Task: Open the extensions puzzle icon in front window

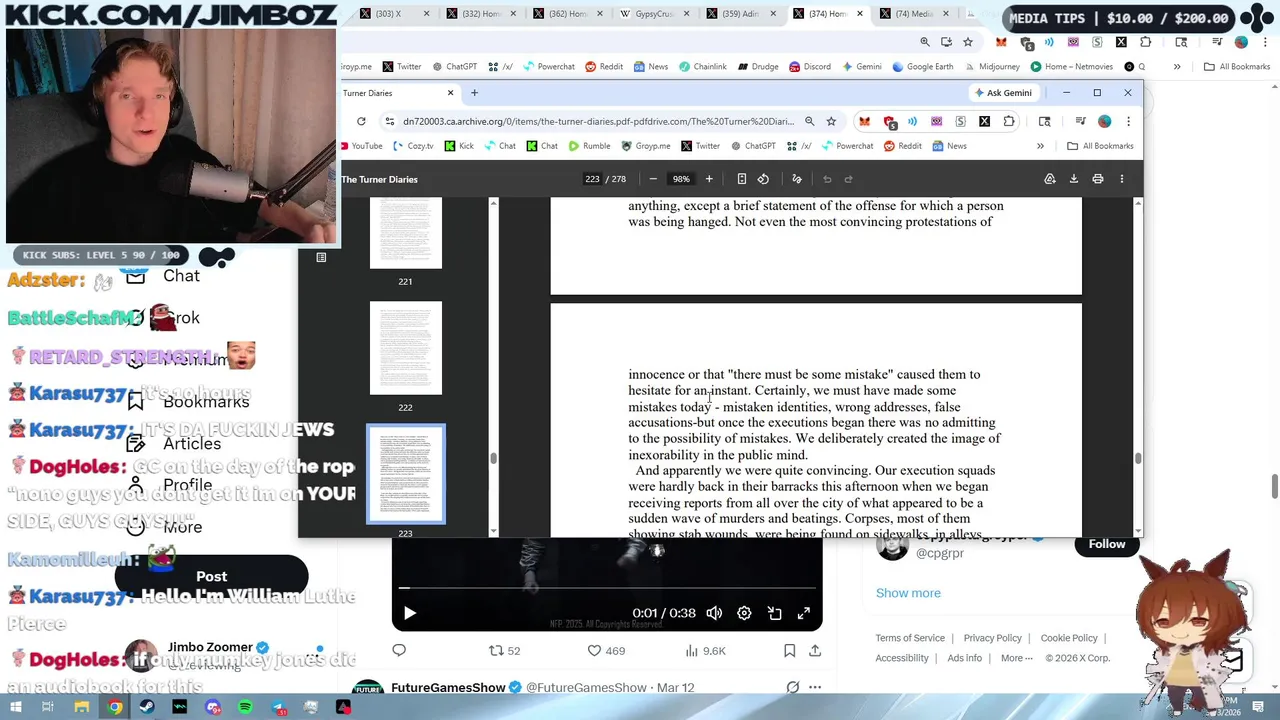Action: click(1009, 121)
